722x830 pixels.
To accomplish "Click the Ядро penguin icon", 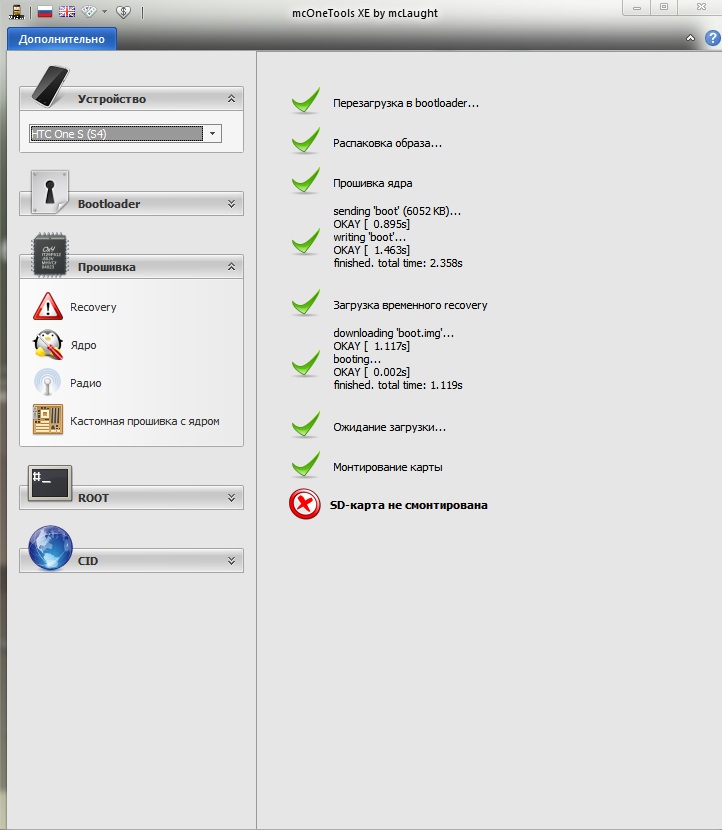I will (x=48, y=345).
